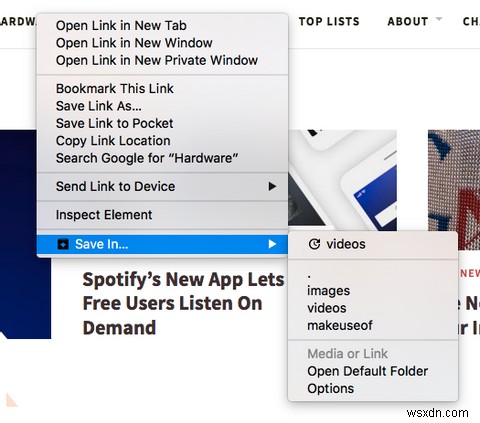Open the Top Lists navigation link

tap(329, 22)
